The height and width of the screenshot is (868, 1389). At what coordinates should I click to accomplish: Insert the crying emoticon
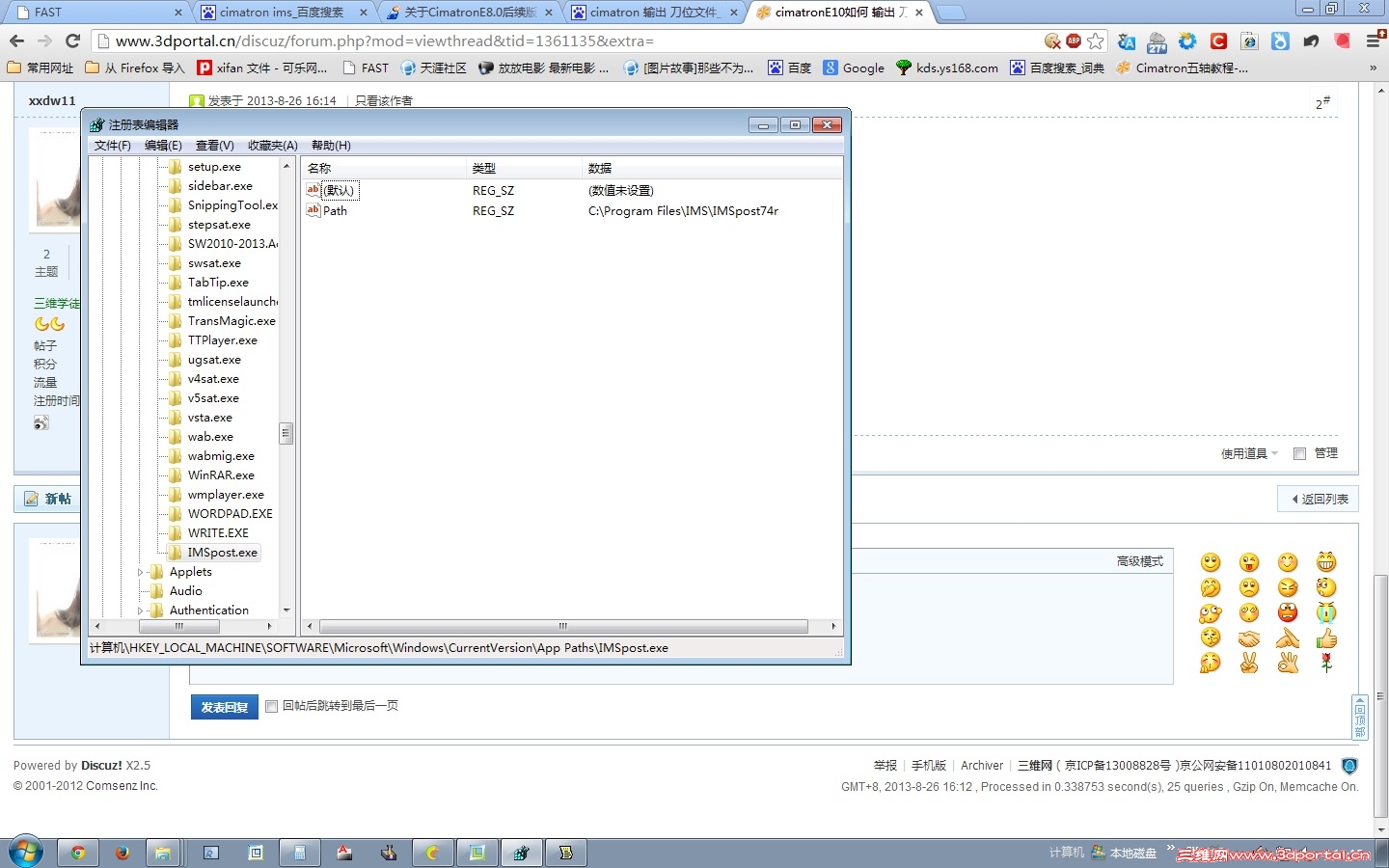[x=1326, y=612]
